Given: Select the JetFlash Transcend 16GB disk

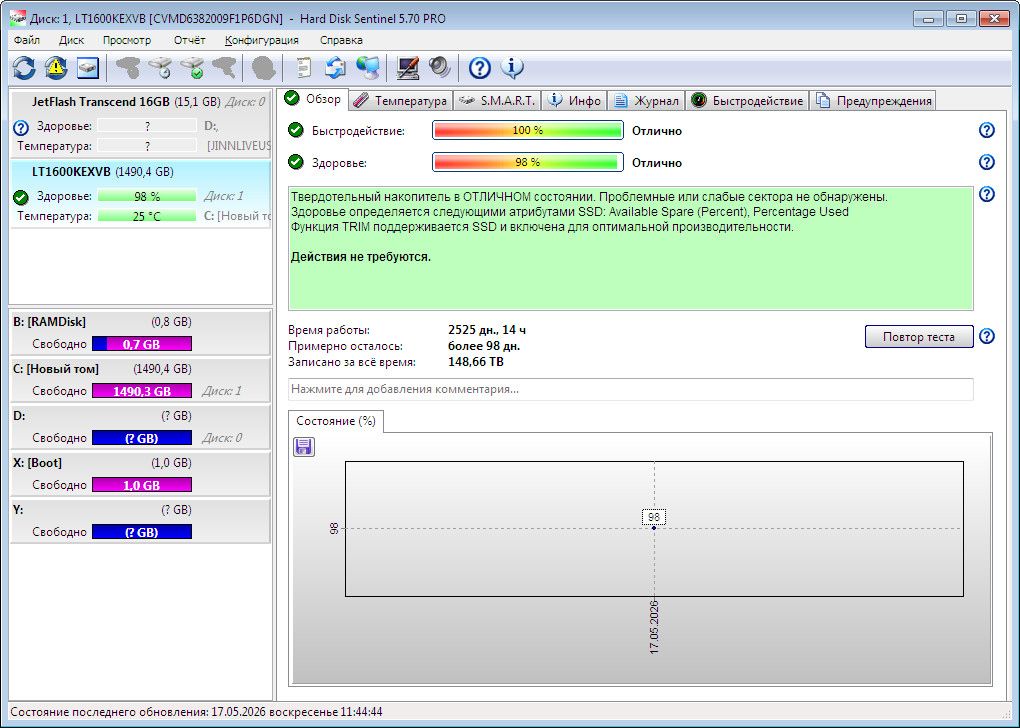Looking at the screenshot, I should pyautogui.click(x=141, y=124).
